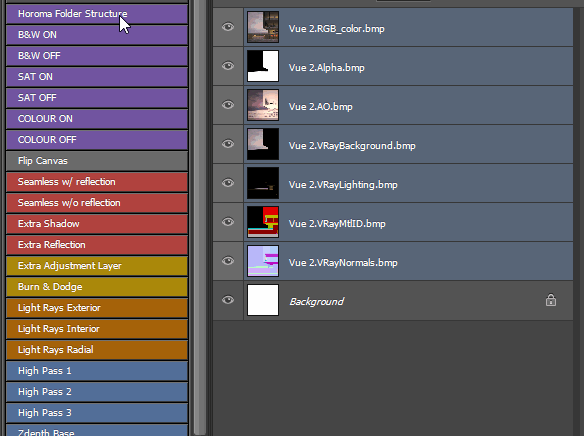Click the 'Vue 2.Alpha.bmp' layer name
This screenshot has width=584, height=436.
click(326, 67)
